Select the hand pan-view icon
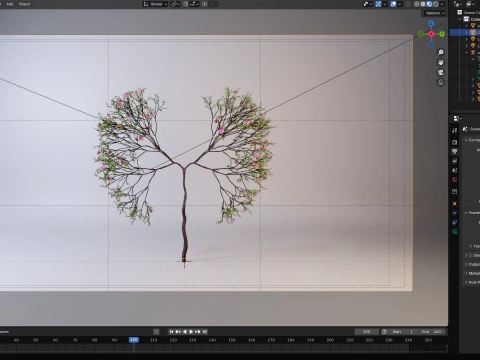 [441, 62]
